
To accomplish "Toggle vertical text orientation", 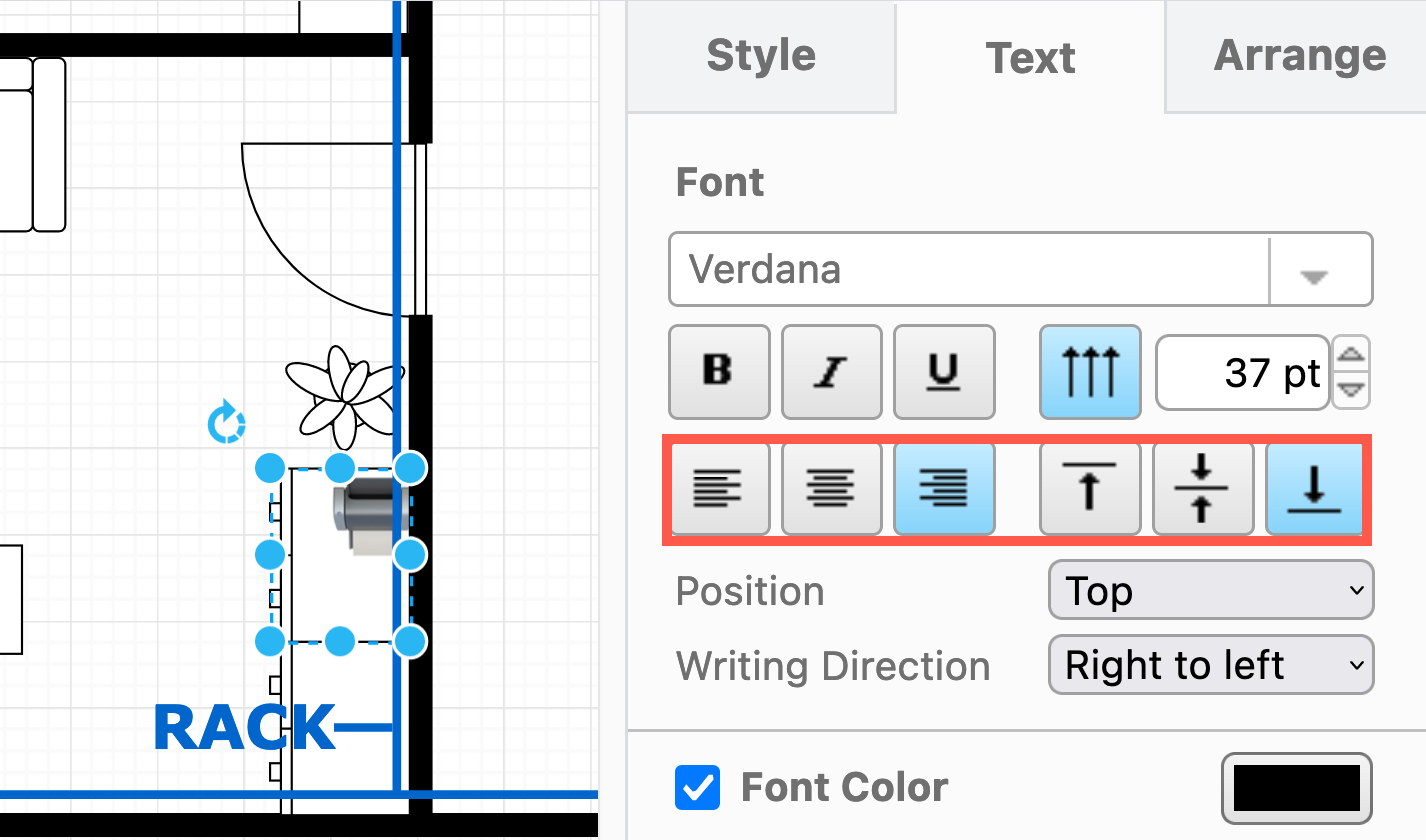I will tap(1089, 371).
